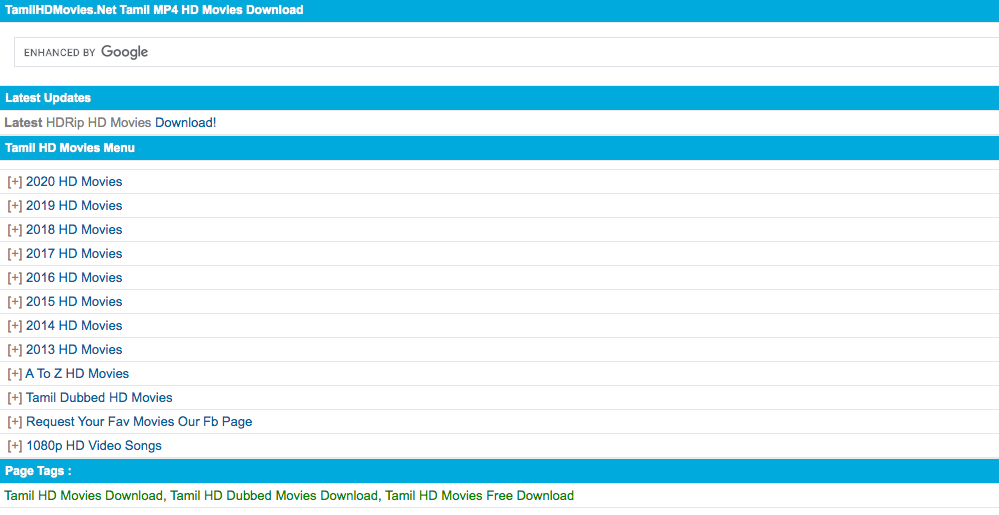Click the [+] marker for 2017 HD Movies
The height and width of the screenshot is (515, 999).
pos(14,254)
